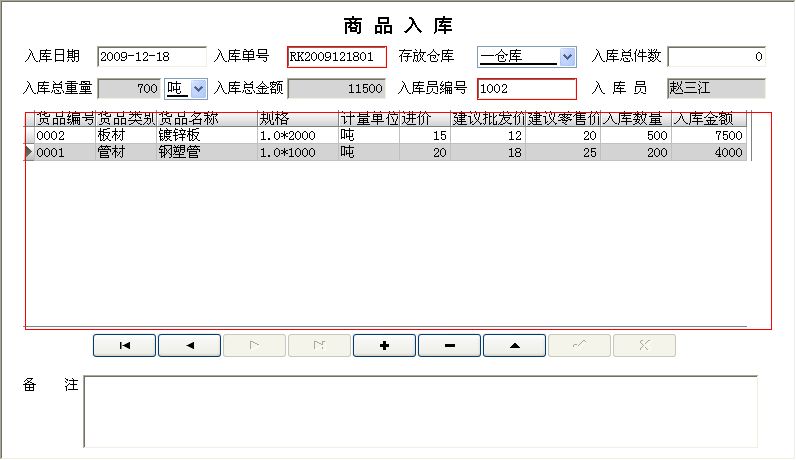This screenshot has height=460, width=796.
Task: Click the 入库总件数 total count field
Action: coord(716,57)
